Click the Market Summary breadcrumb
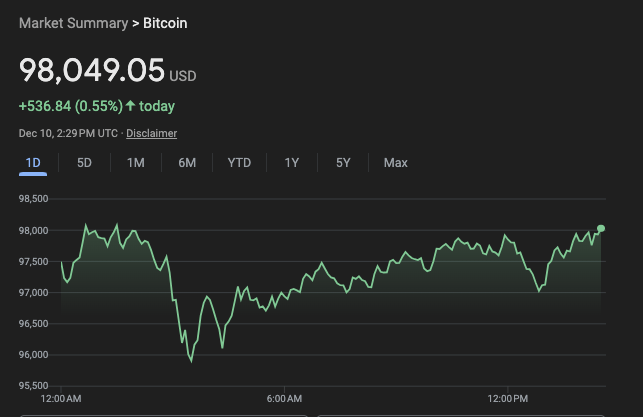The height and width of the screenshot is (417, 643). (72, 22)
